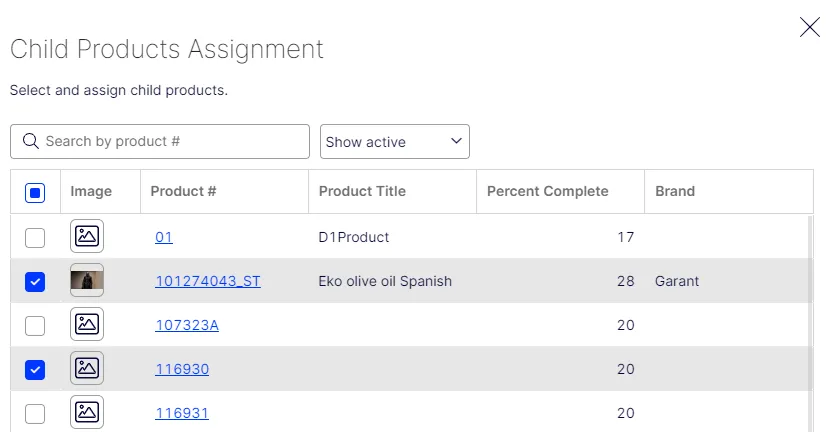Open product link 116931

pyautogui.click(x=182, y=413)
